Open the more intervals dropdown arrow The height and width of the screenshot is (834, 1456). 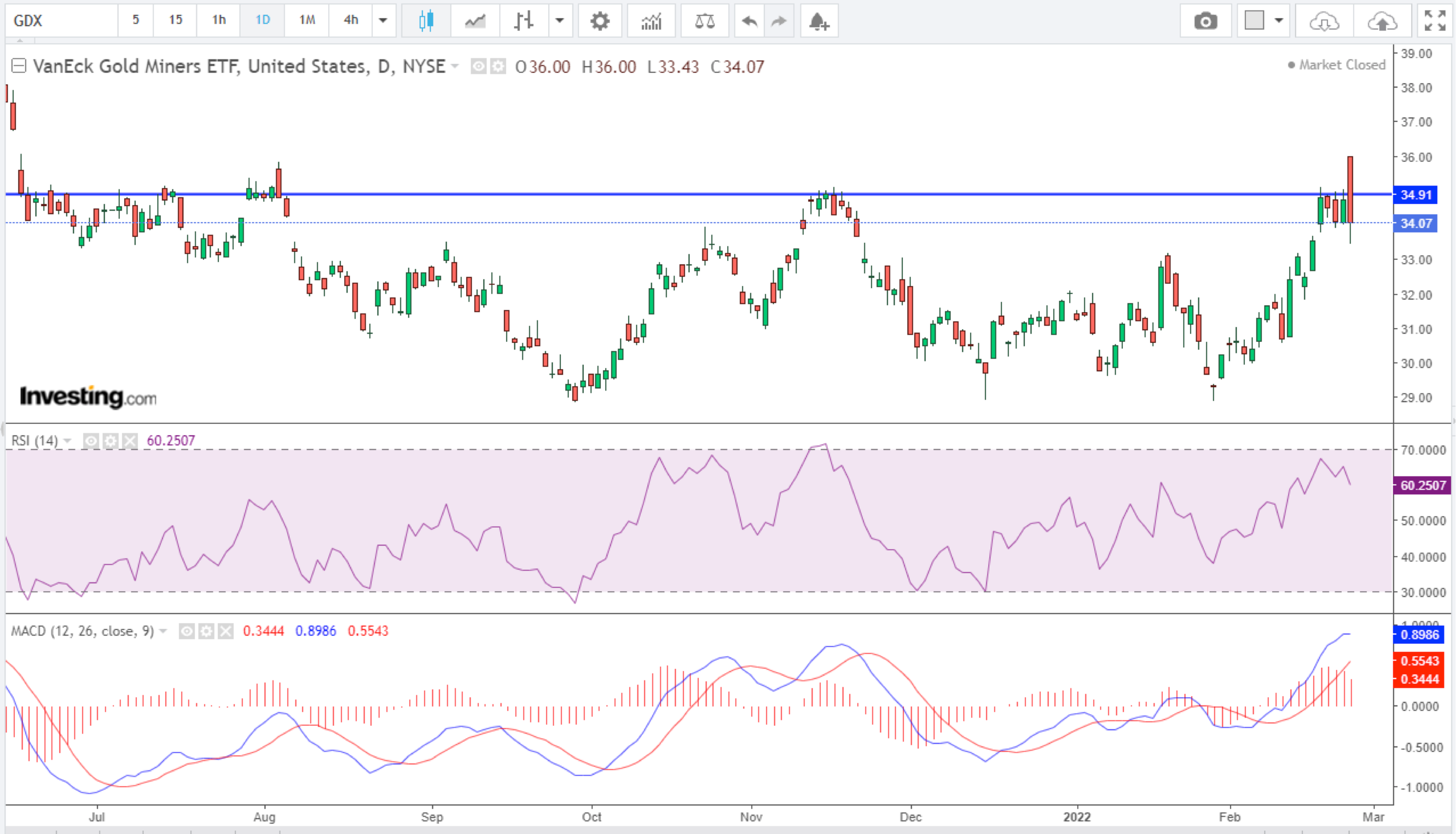click(384, 21)
